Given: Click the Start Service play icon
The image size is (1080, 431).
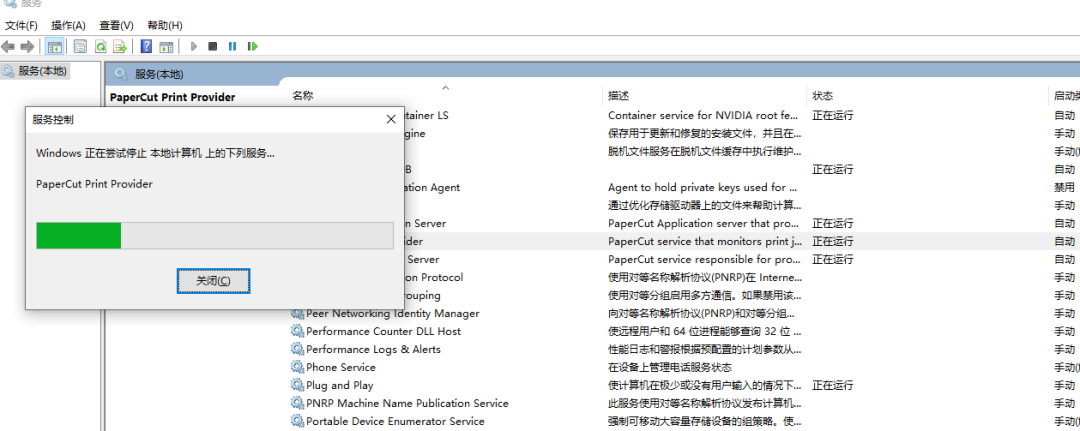Looking at the screenshot, I should click(194, 47).
